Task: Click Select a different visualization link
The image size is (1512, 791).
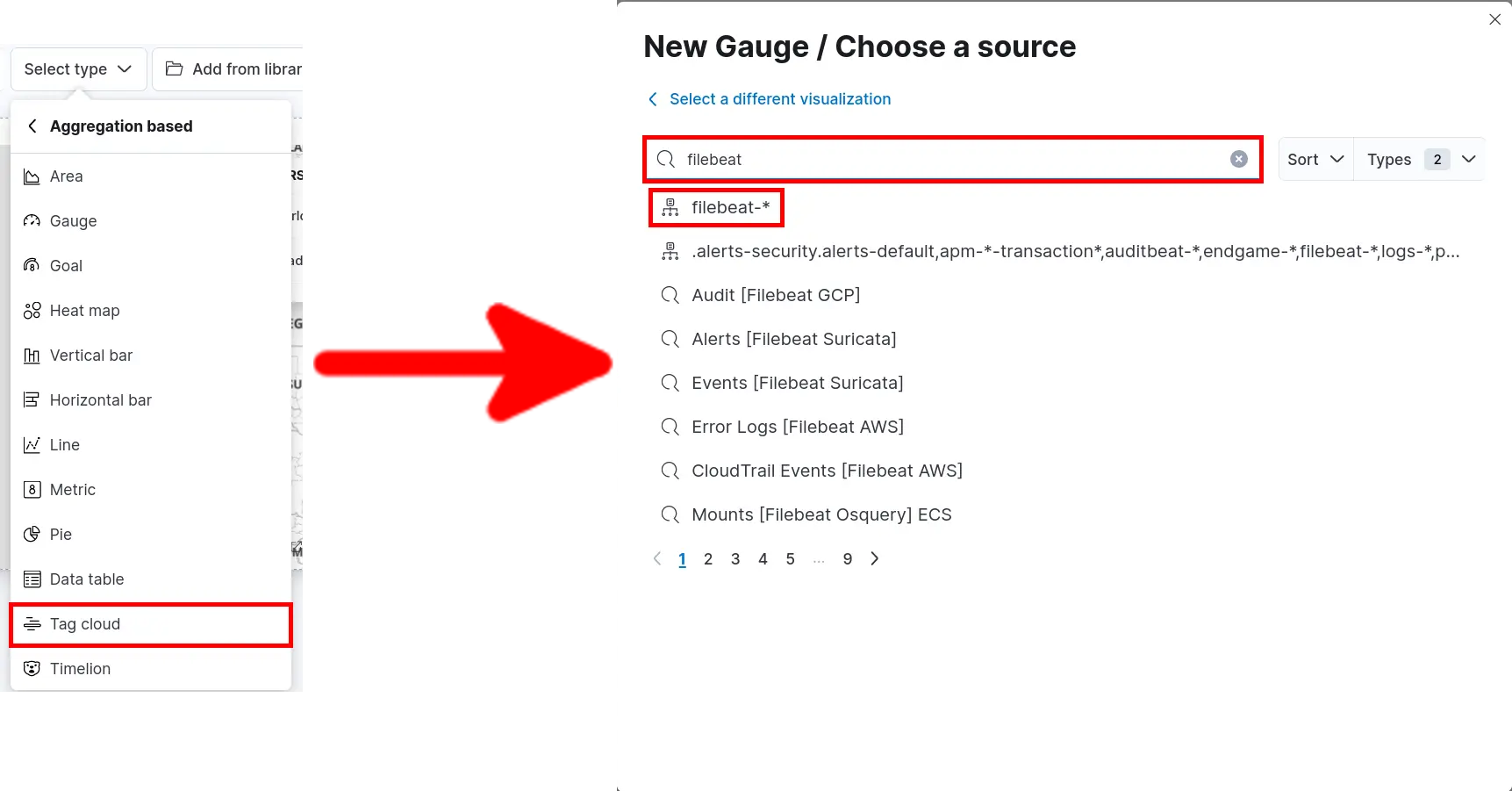Action: click(x=779, y=98)
